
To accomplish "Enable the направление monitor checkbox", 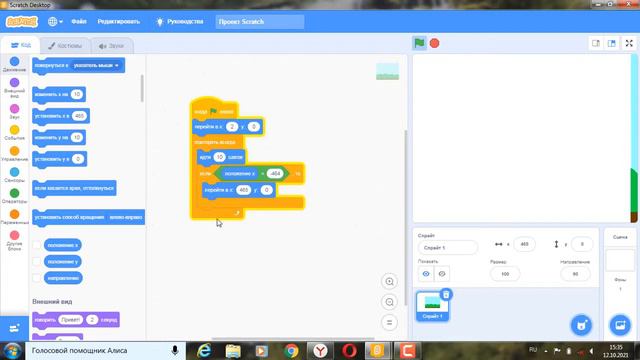I will pos(37,278).
